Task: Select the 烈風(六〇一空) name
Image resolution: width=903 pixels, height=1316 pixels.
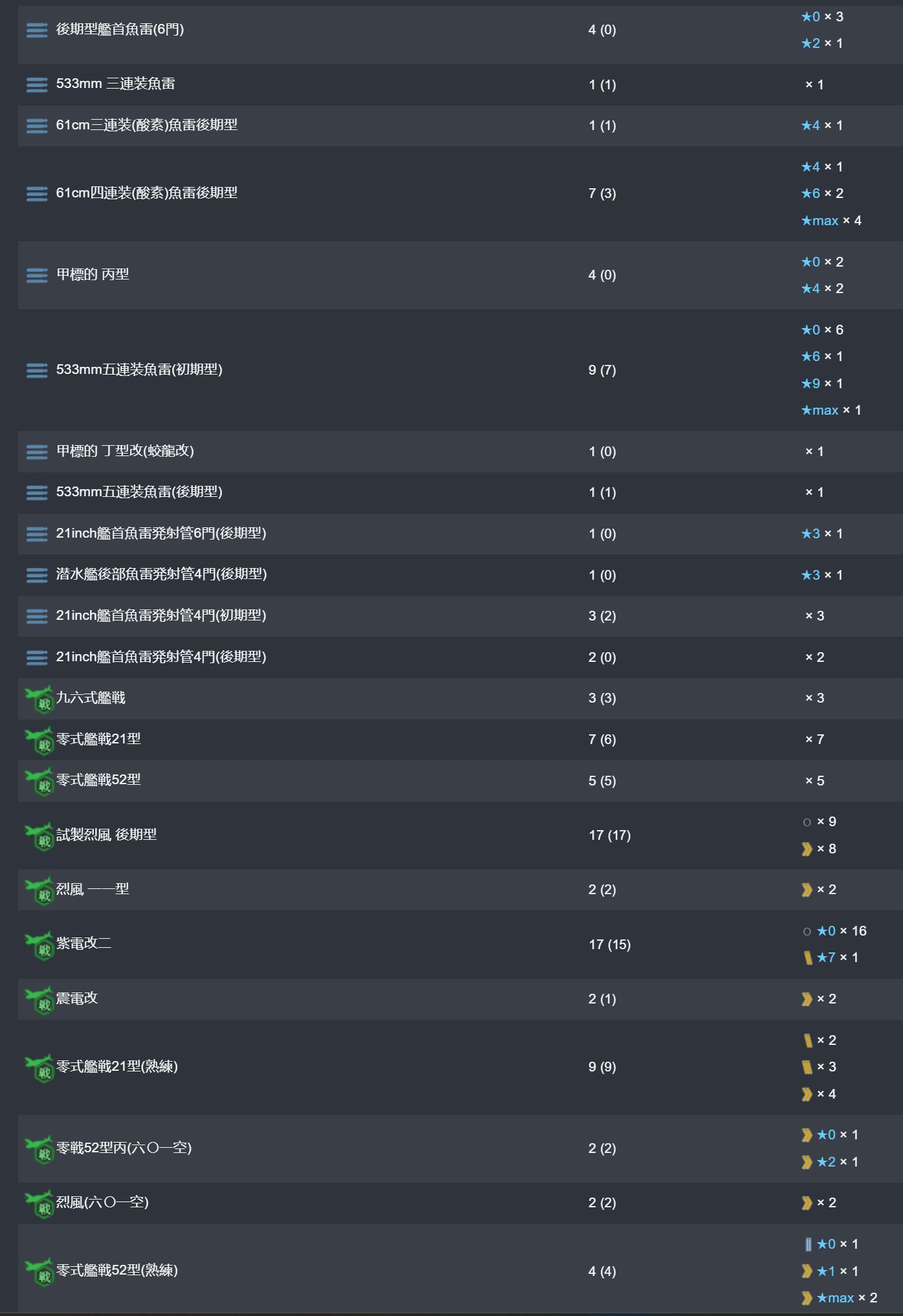Action: coord(102,1202)
